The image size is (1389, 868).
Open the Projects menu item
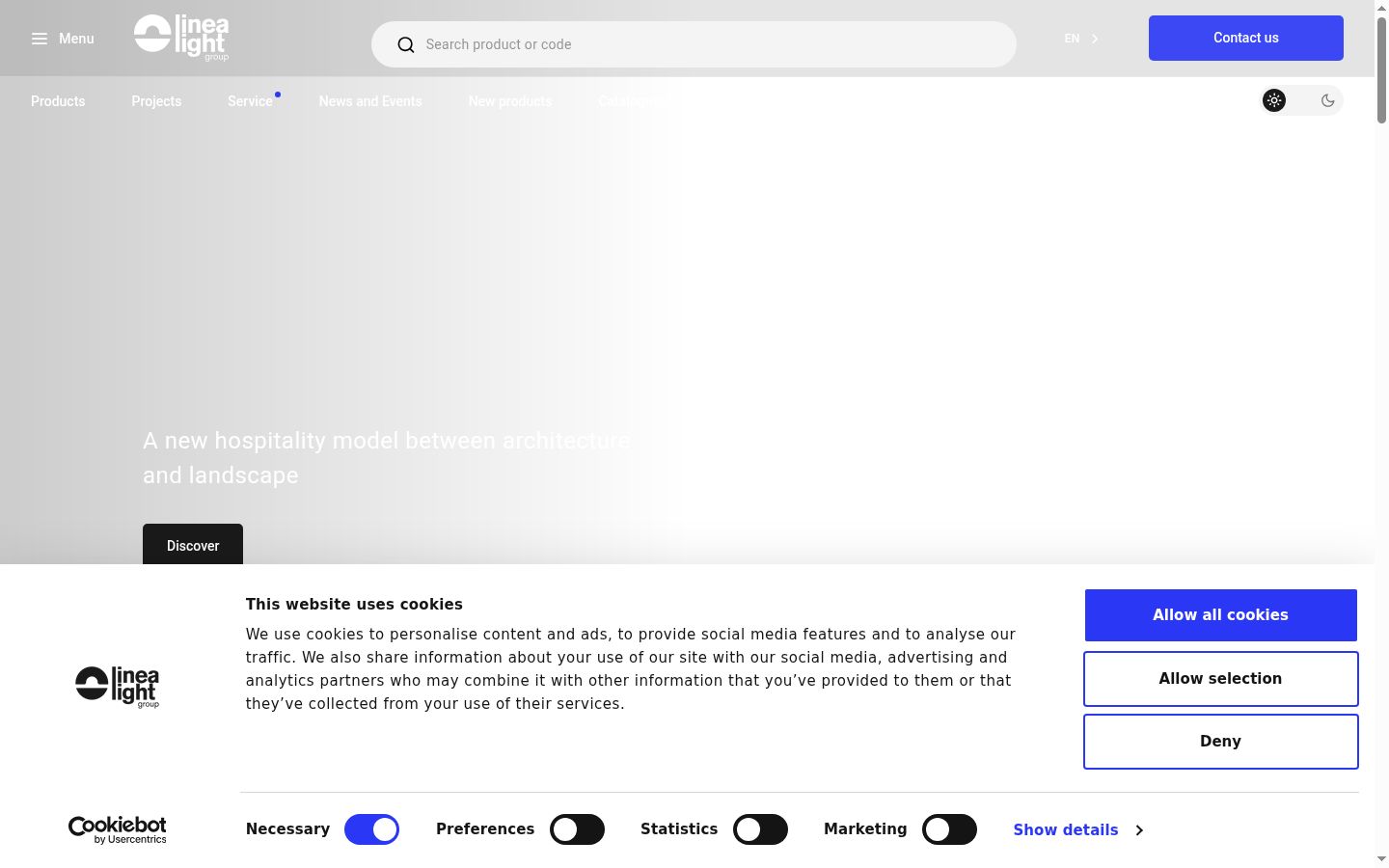(156, 101)
